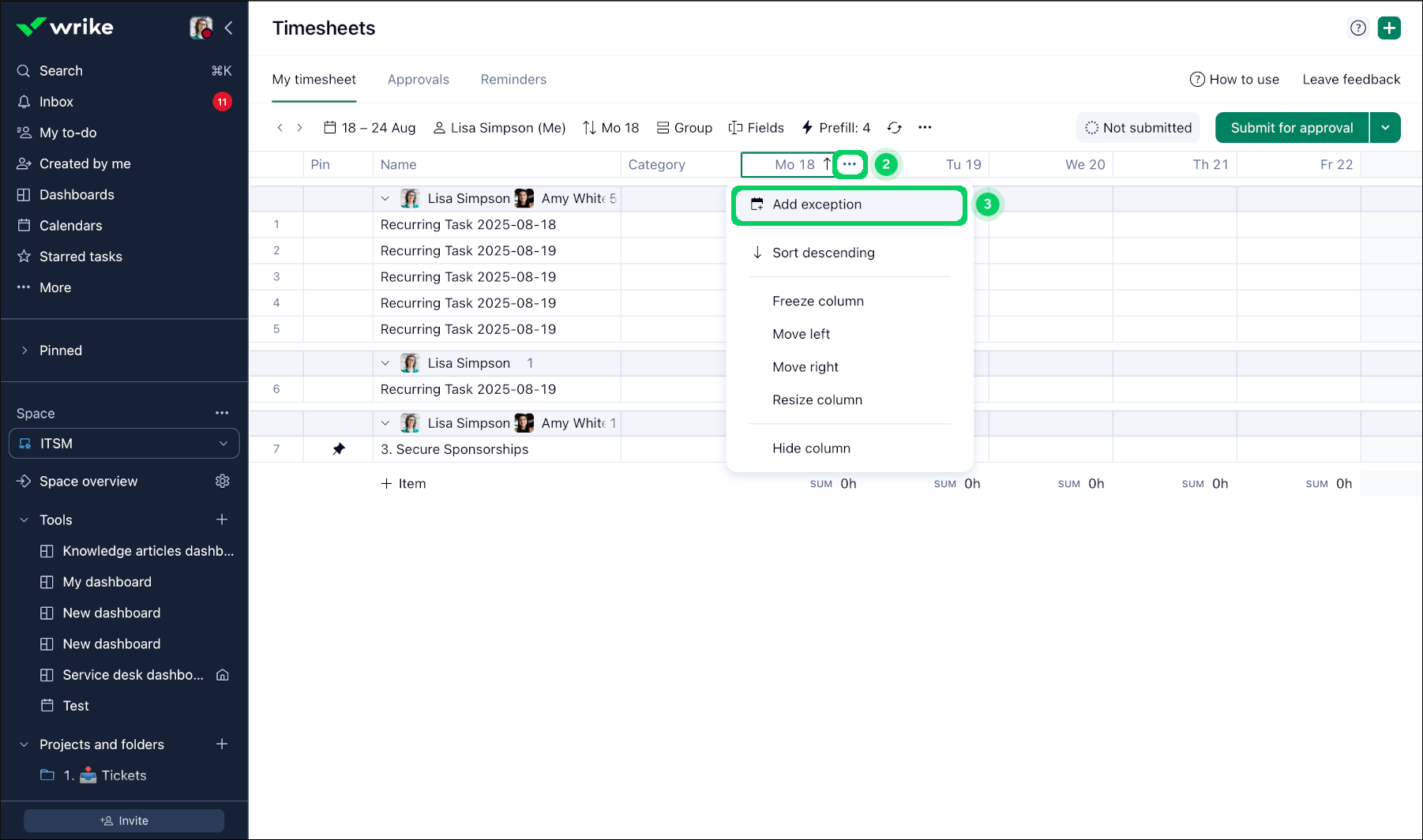Image resolution: width=1423 pixels, height=840 pixels.
Task: Collapse the Tools section
Action: [24, 520]
